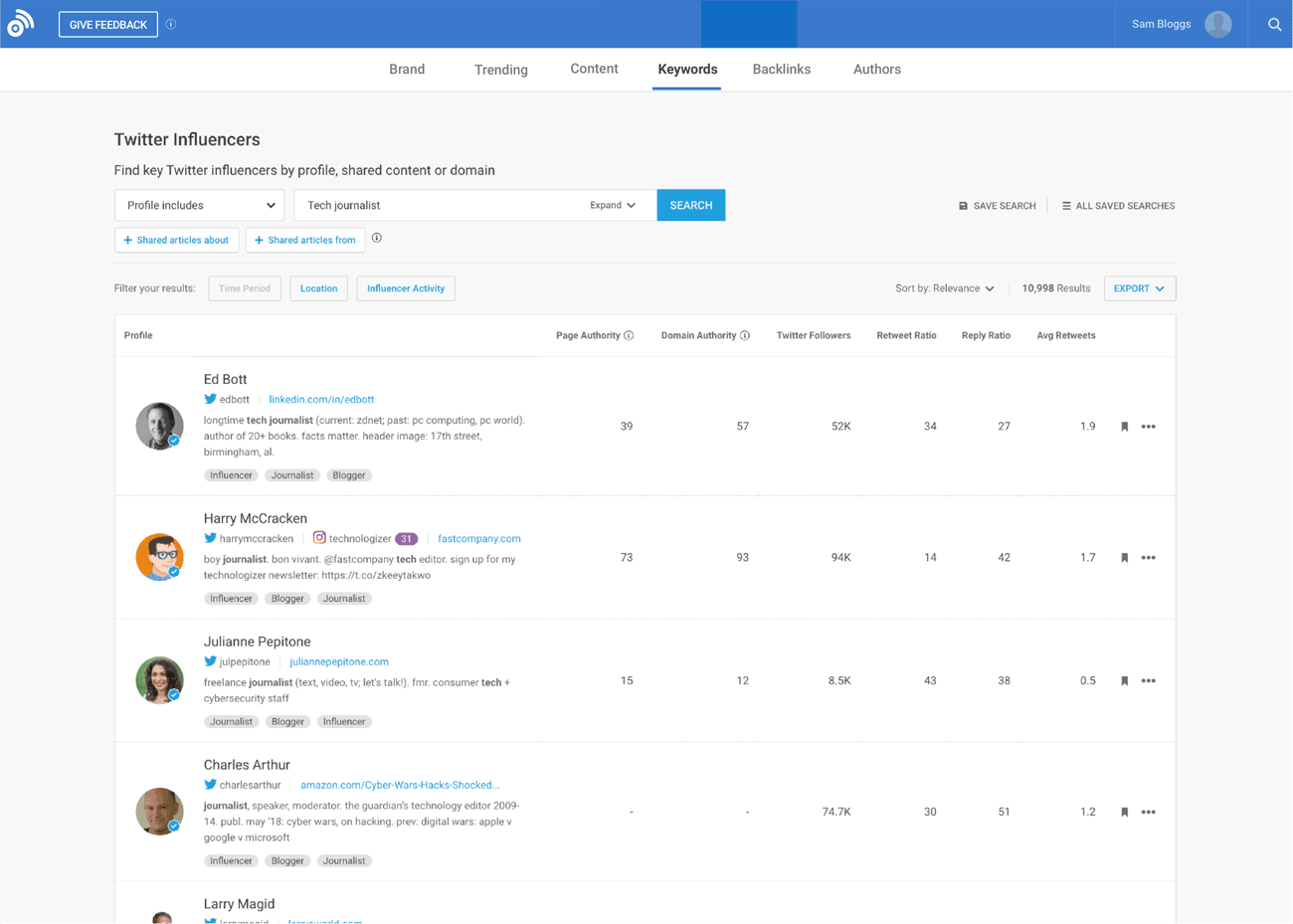Switch to the Authors tab
The height and width of the screenshot is (924, 1293).
(x=876, y=69)
